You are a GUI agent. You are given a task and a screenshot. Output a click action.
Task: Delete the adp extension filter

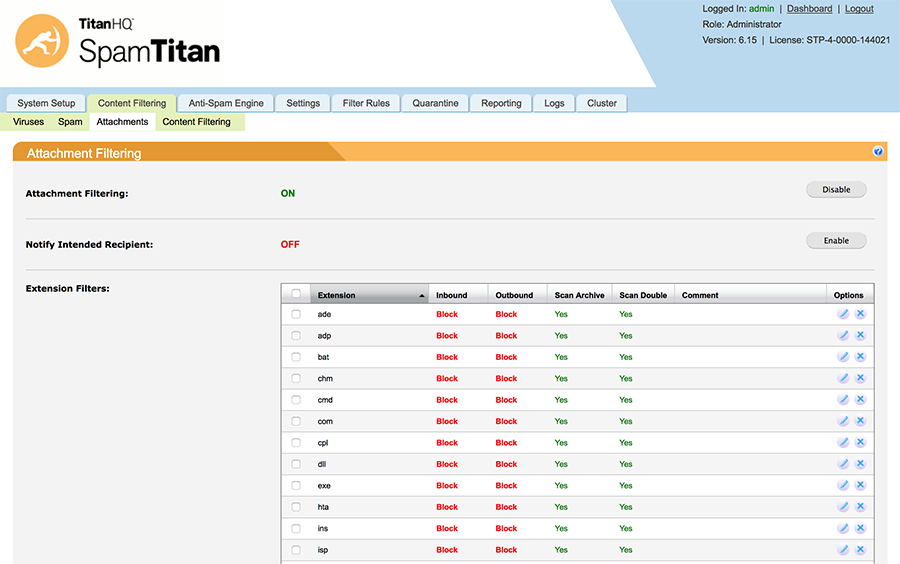click(x=860, y=335)
